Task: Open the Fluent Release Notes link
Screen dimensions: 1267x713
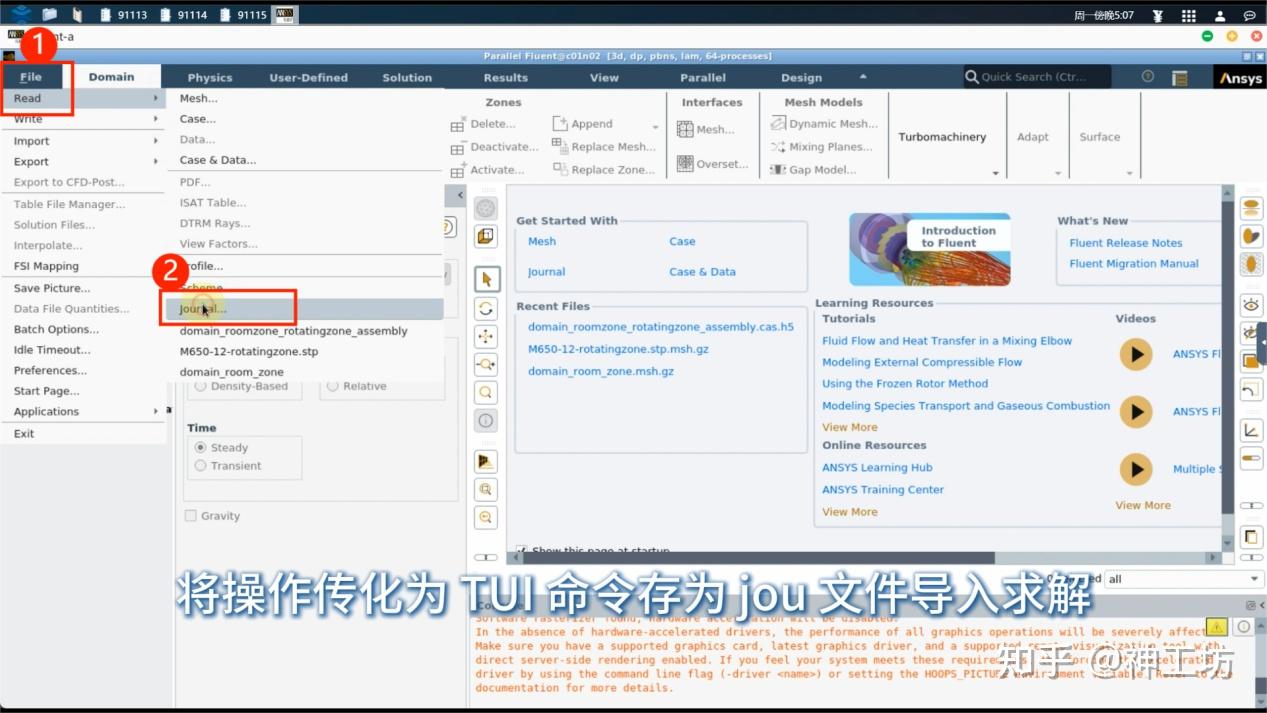Action: click(x=1125, y=243)
